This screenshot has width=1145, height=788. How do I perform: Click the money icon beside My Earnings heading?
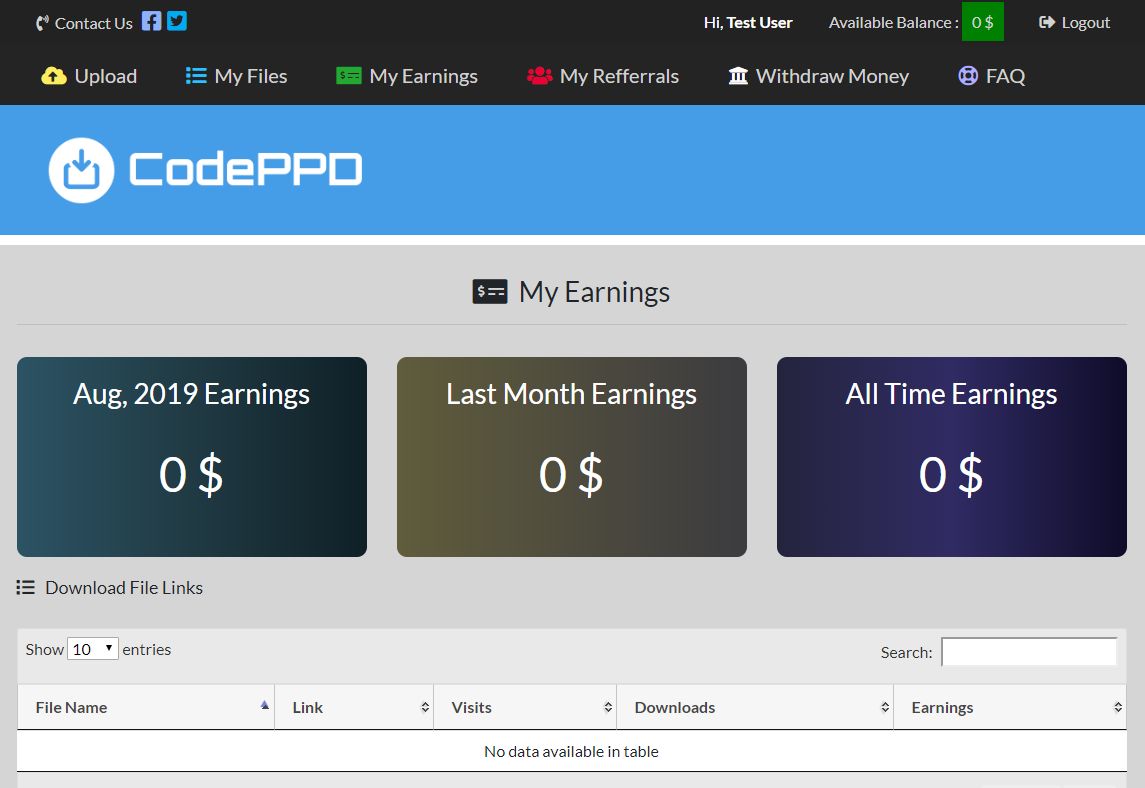point(490,292)
